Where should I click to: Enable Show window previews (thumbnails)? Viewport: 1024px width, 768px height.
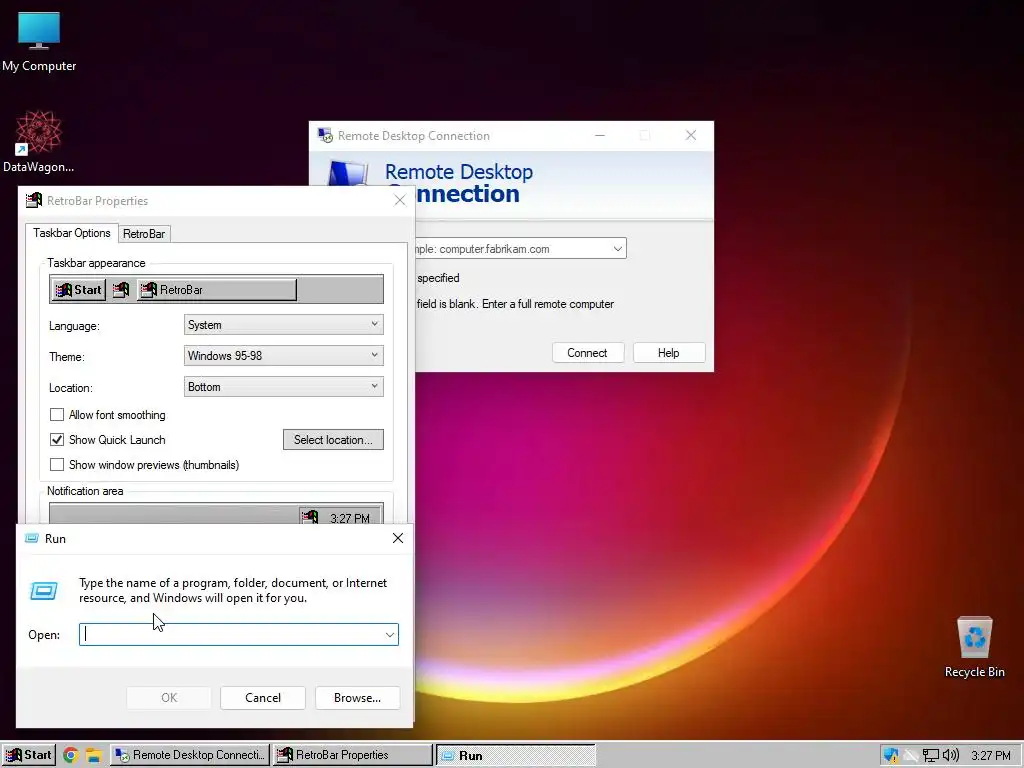(57, 464)
